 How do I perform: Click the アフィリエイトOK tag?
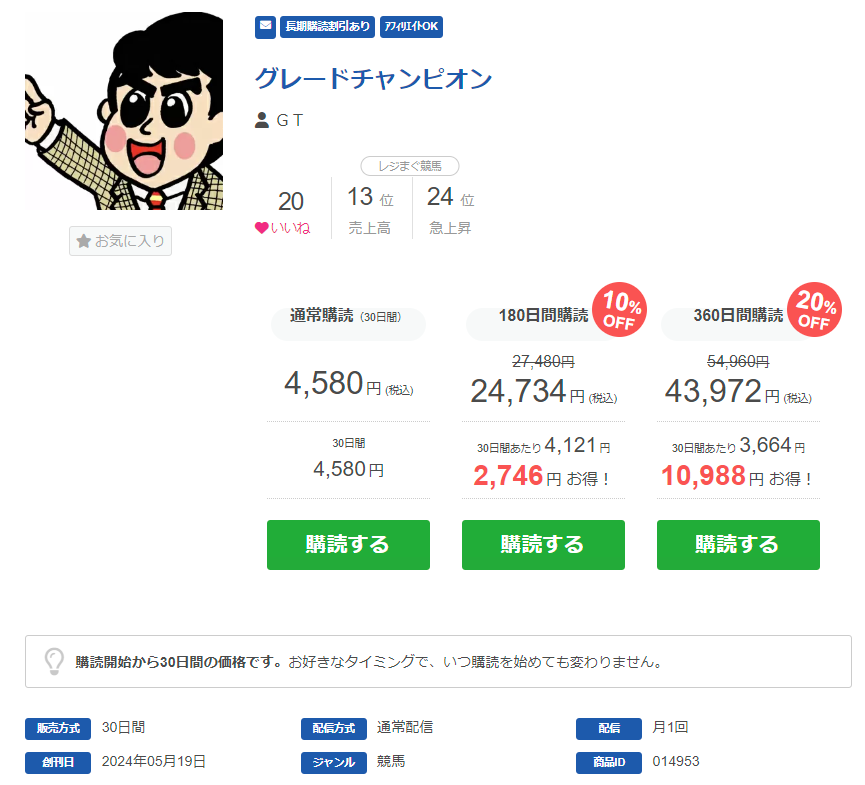click(411, 27)
